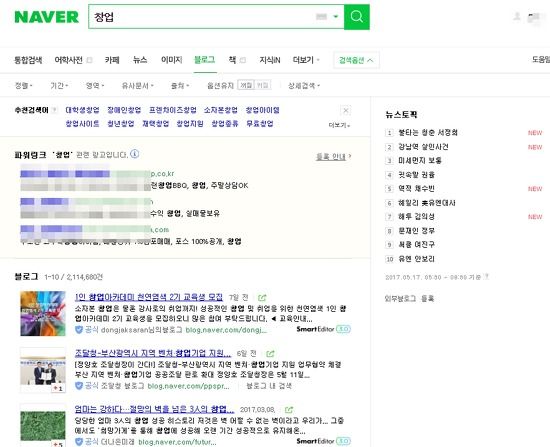Screen dimensions: 550x447
Task: Click the 추천검색어 help question icon
Action: (x=55, y=110)
